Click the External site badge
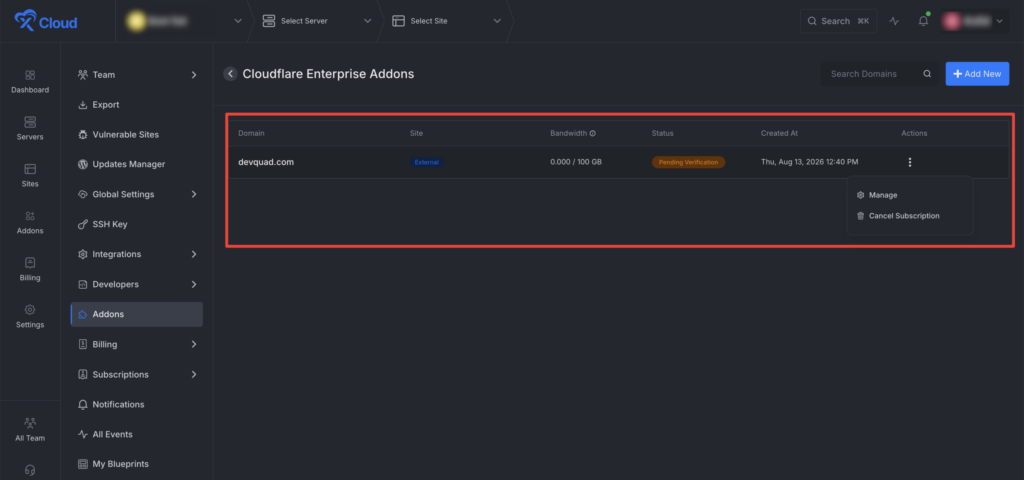The width and height of the screenshot is (1024, 480). click(427, 162)
